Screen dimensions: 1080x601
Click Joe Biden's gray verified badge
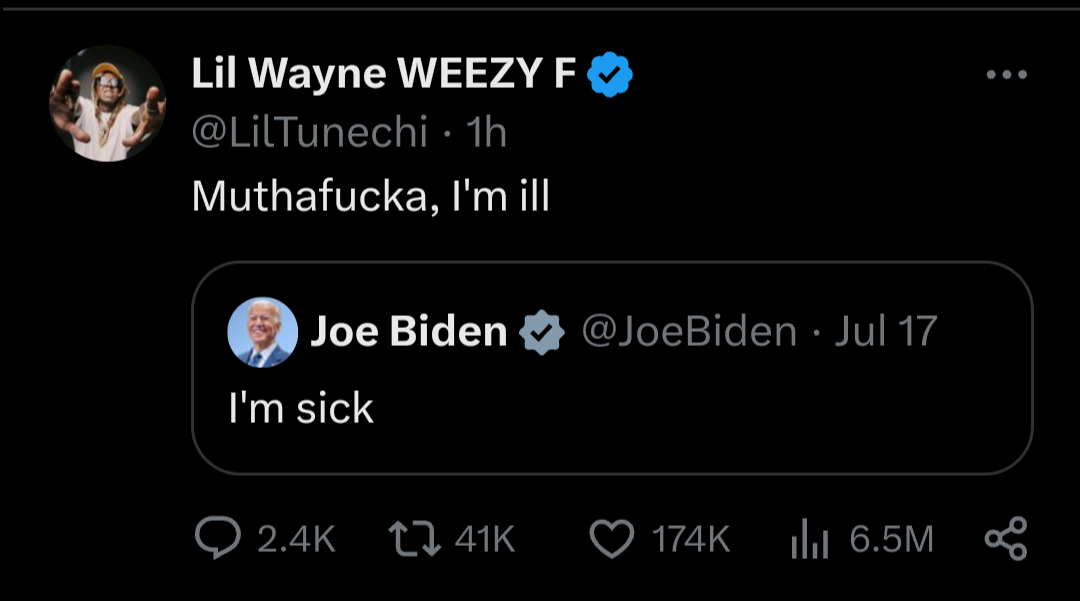[542, 332]
